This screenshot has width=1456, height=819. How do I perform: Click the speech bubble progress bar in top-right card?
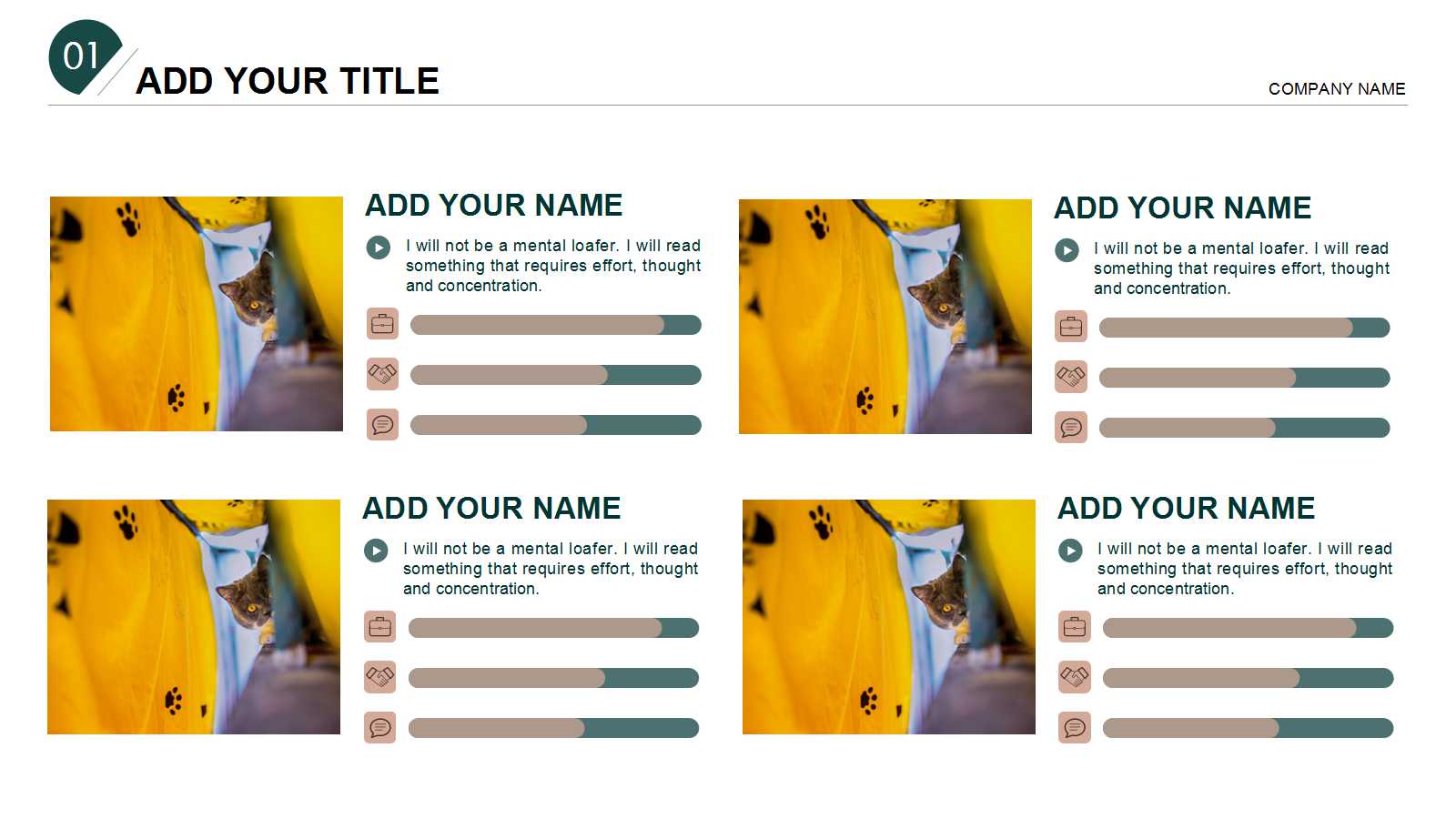coord(1244,428)
